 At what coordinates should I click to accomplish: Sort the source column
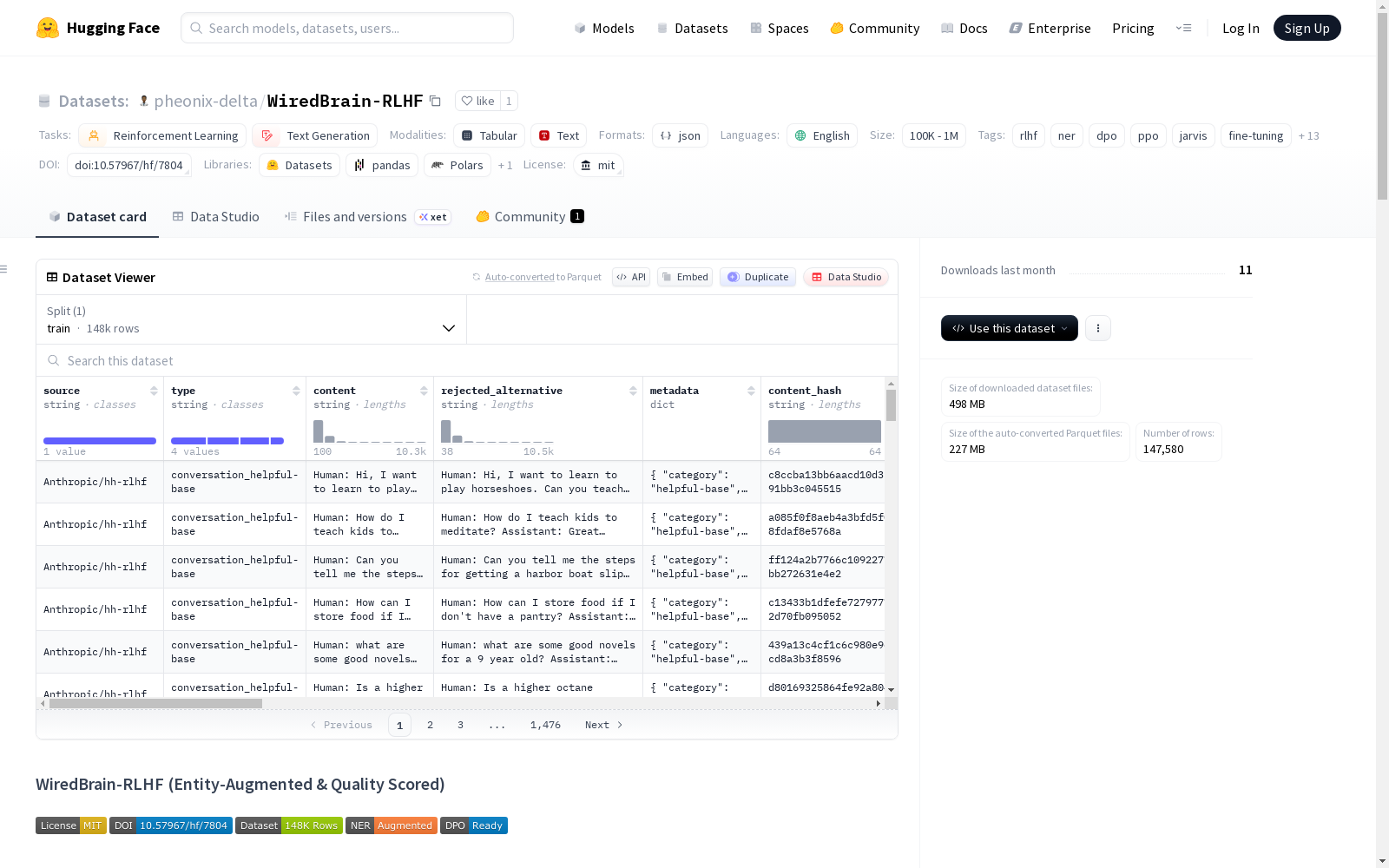[154, 391]
